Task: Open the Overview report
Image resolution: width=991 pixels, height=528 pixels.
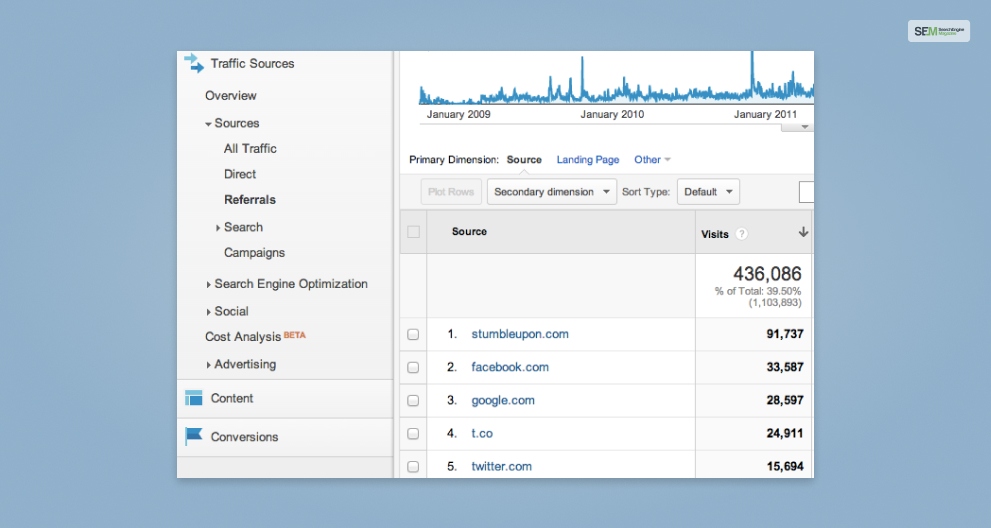Action: point(231,95)
